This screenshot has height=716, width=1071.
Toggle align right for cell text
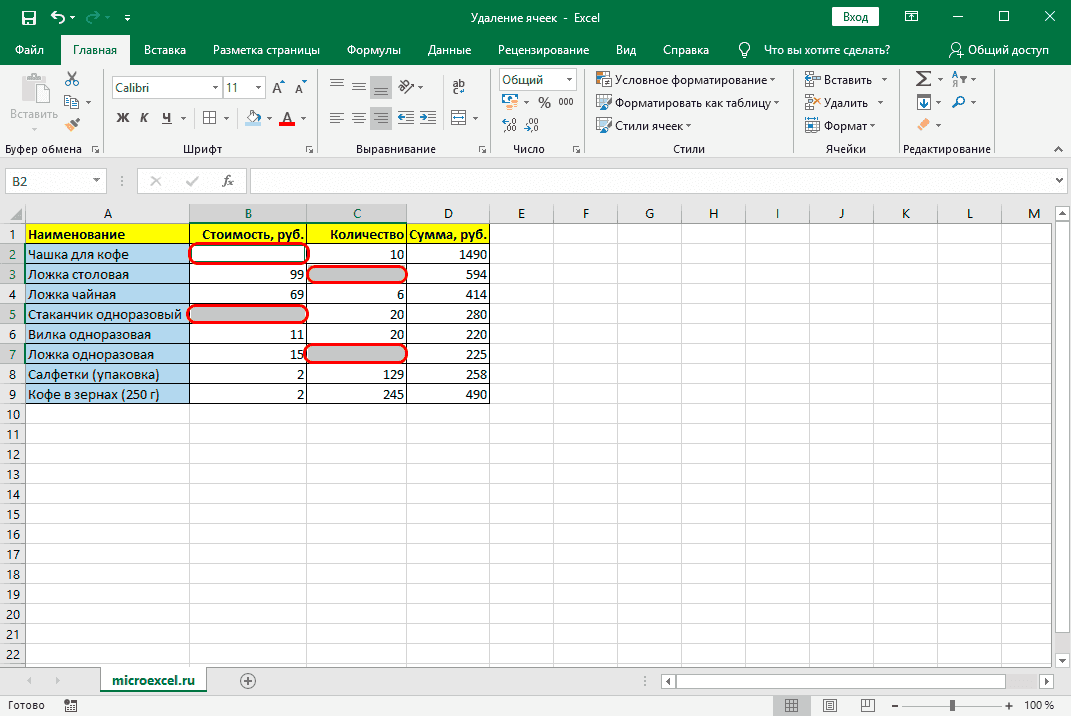click(x=381, y=118)
